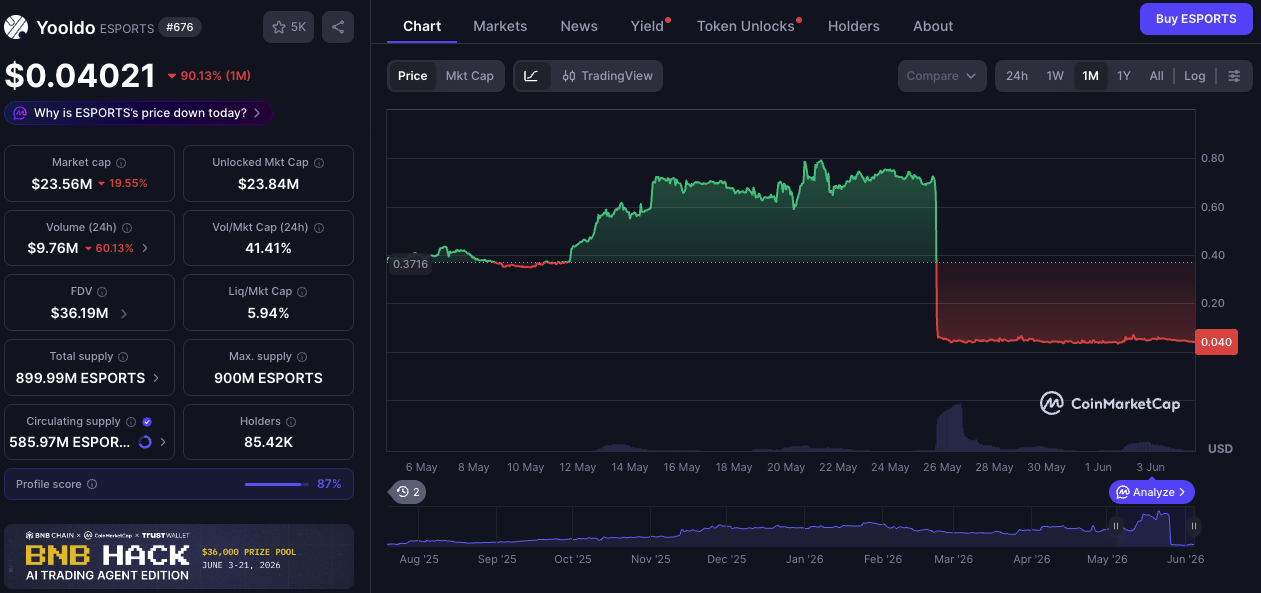Click the Yooldo coin logo

[16, 27]
